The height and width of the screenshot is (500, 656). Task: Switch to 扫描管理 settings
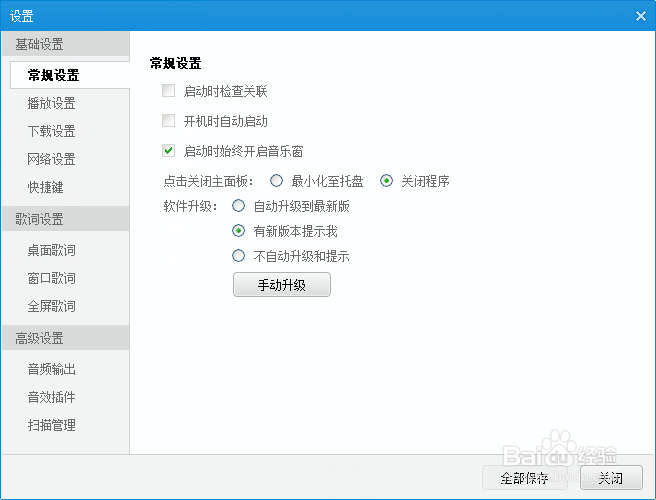(x=51, y=426)
